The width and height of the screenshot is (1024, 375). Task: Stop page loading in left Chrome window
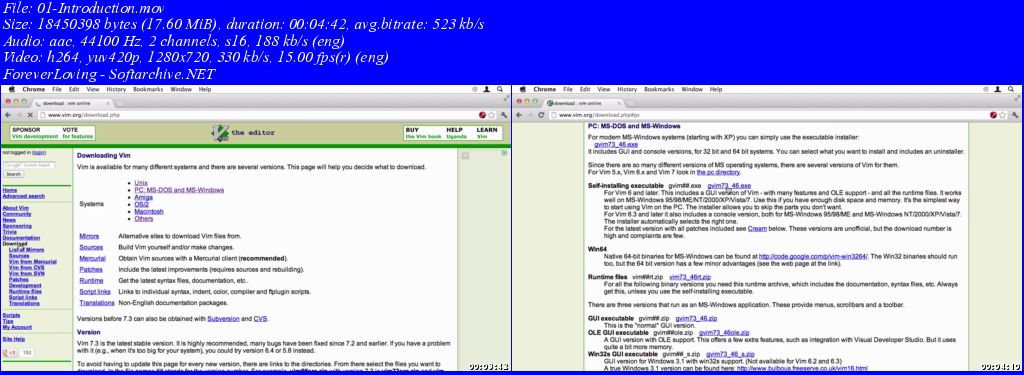pos(30,115)
